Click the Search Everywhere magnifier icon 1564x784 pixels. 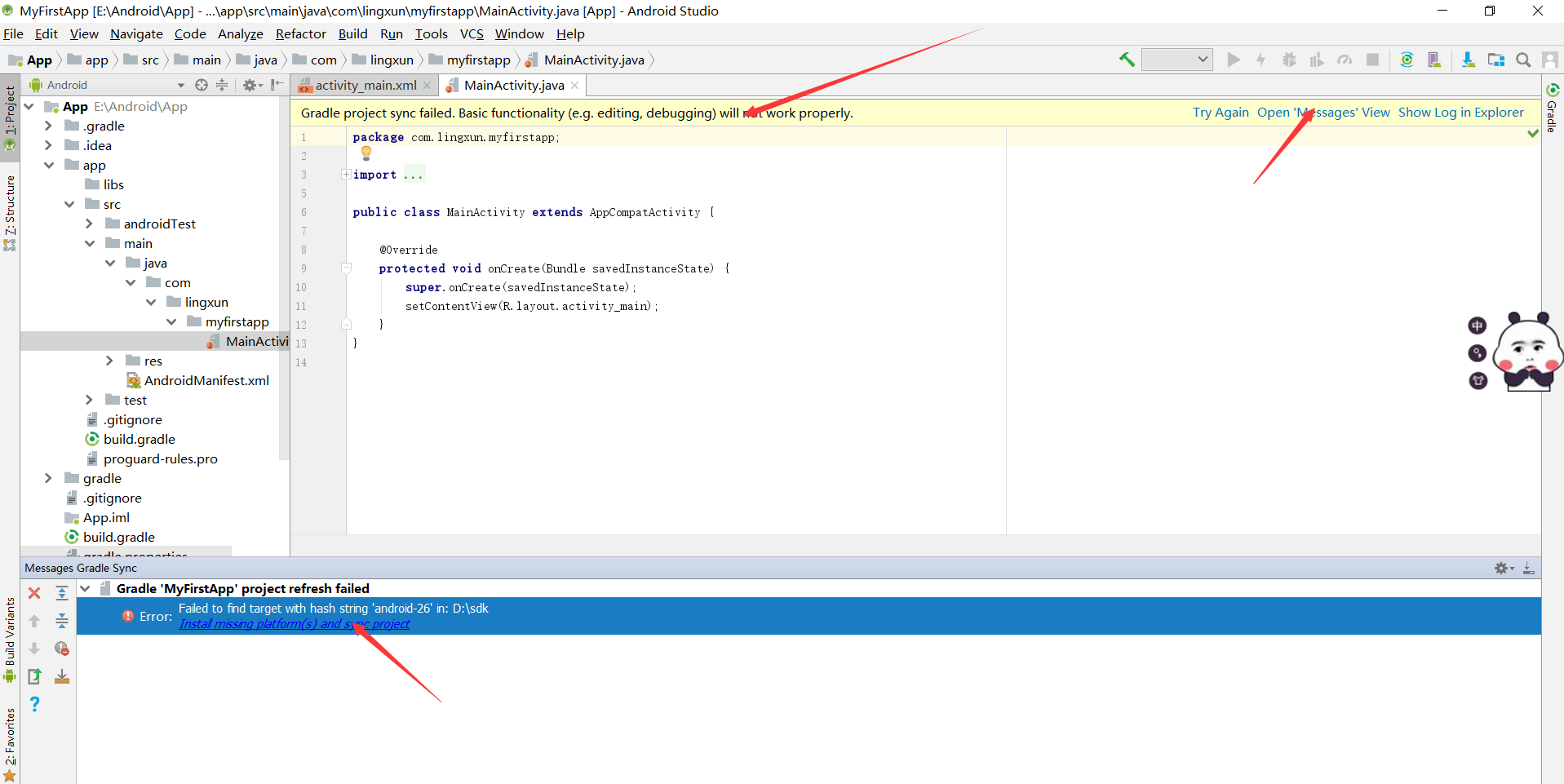click(x=1523, y=60)
